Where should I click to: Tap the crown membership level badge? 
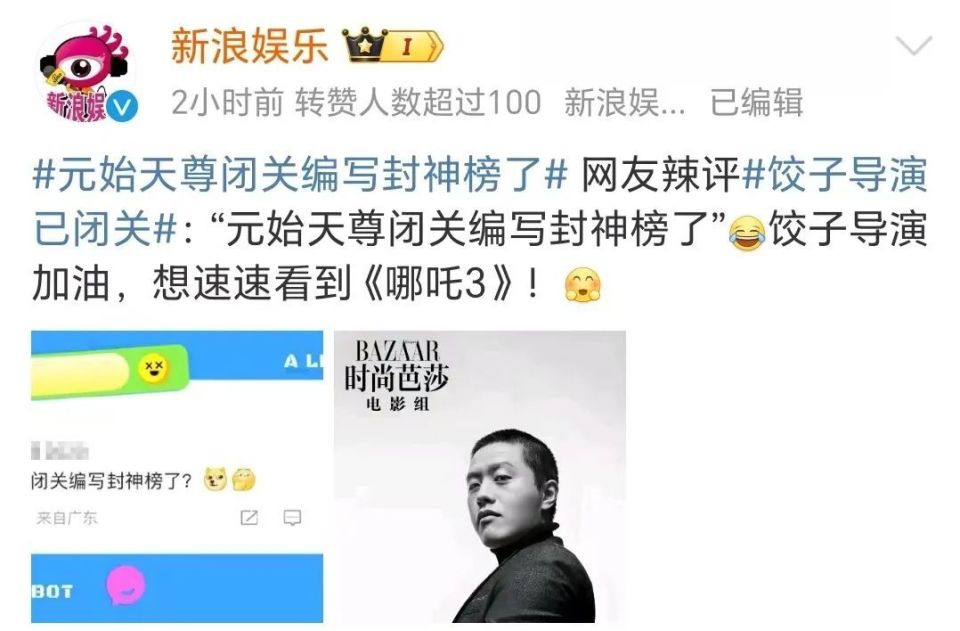(x=392, y=46)
